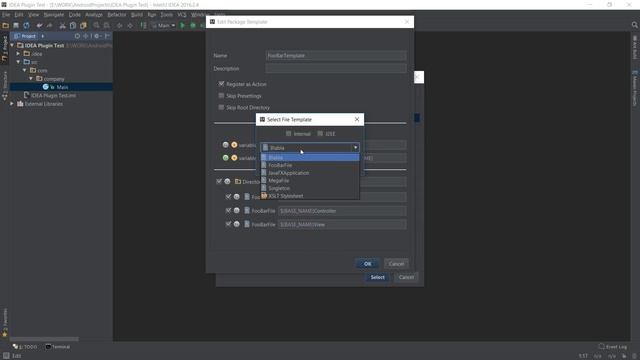640x360 pixels.
Task: Click the Make Project build icon
Action: pos(143,25)
